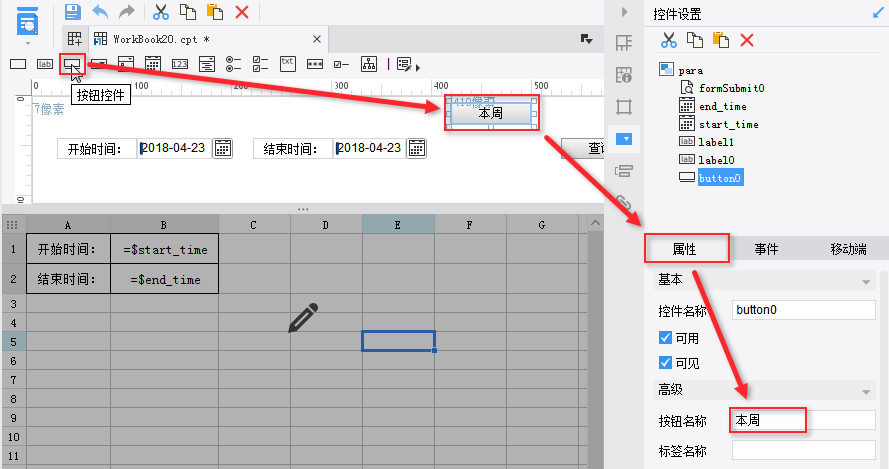Viewport: 889px width, 469px height.
Task: Paste using the main toolbar clipboard icon
Action: tap(215, 11)
